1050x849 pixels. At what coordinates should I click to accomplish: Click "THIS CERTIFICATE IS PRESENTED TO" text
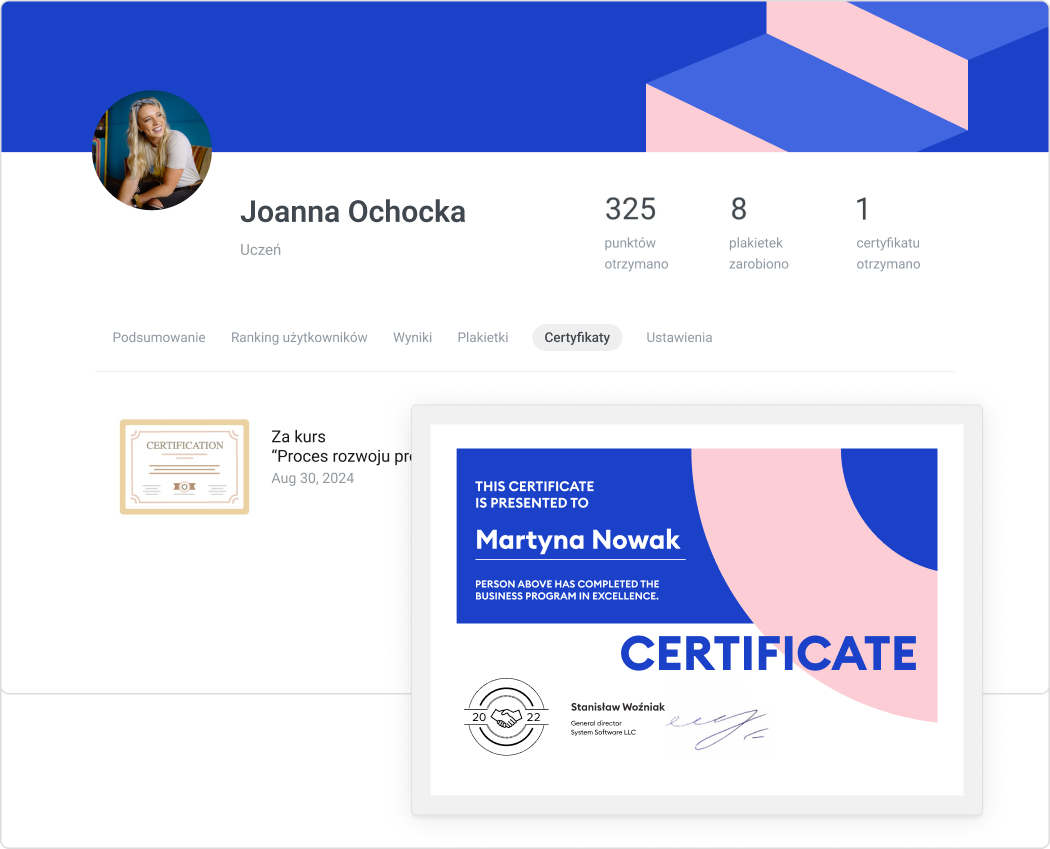[534, 494]
